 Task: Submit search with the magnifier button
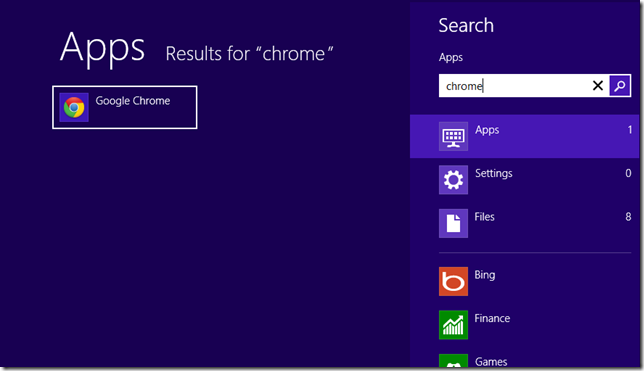click(620, 85)
